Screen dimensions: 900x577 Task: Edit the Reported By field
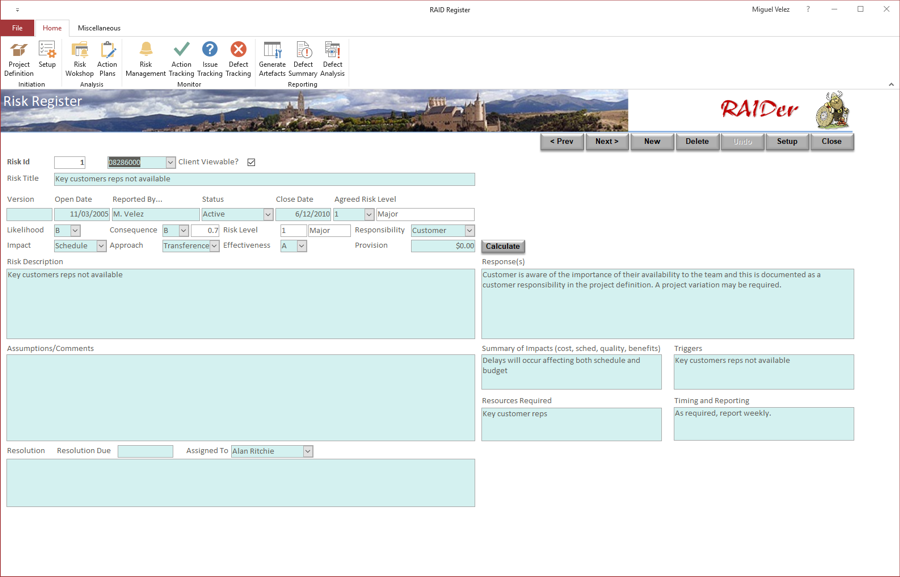click(x=155, y=214)
